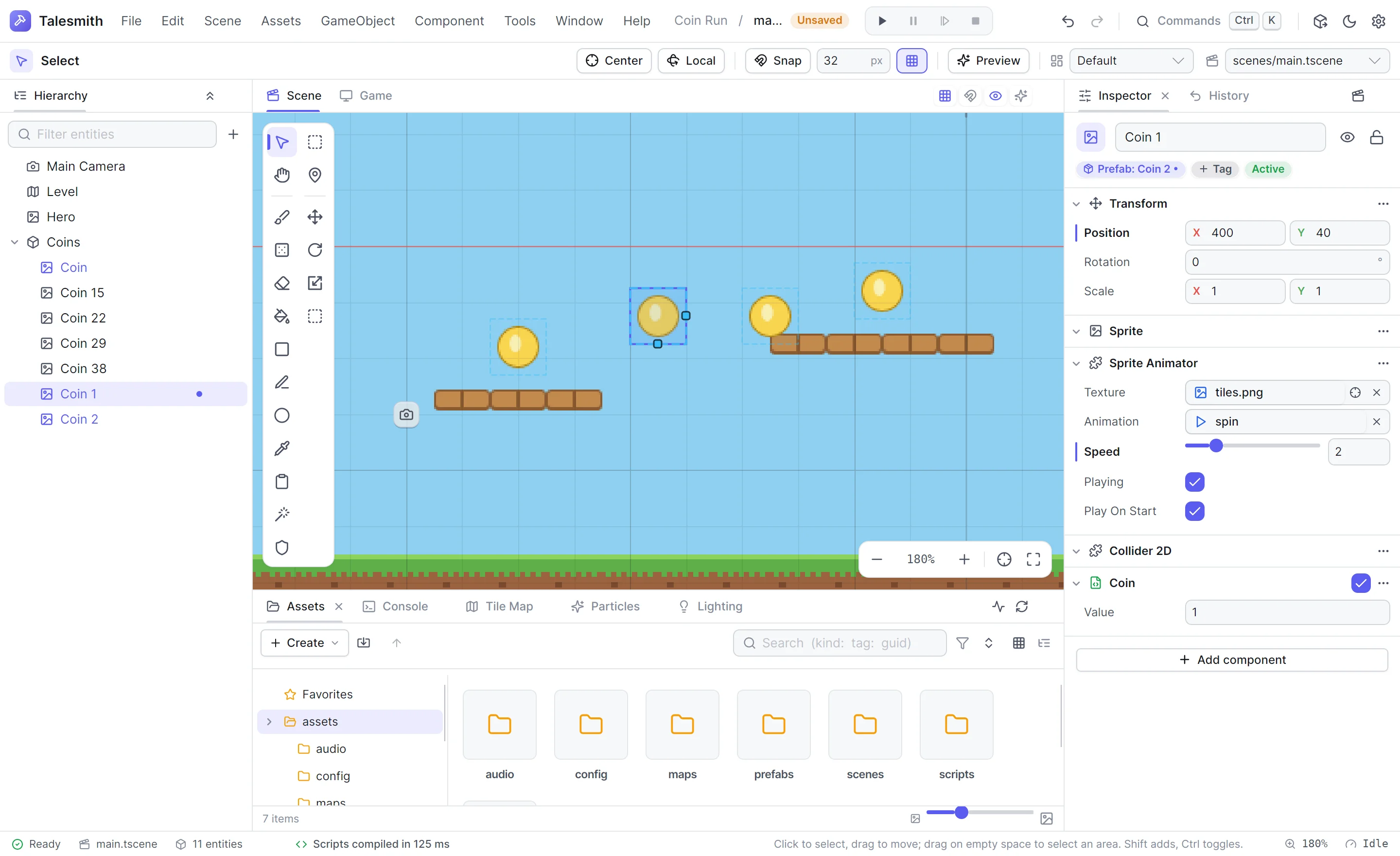Select Coin 22 in the Hierarchy
Image resolution: width=1400 pixels, height=856 pixels.
[125, 318]
